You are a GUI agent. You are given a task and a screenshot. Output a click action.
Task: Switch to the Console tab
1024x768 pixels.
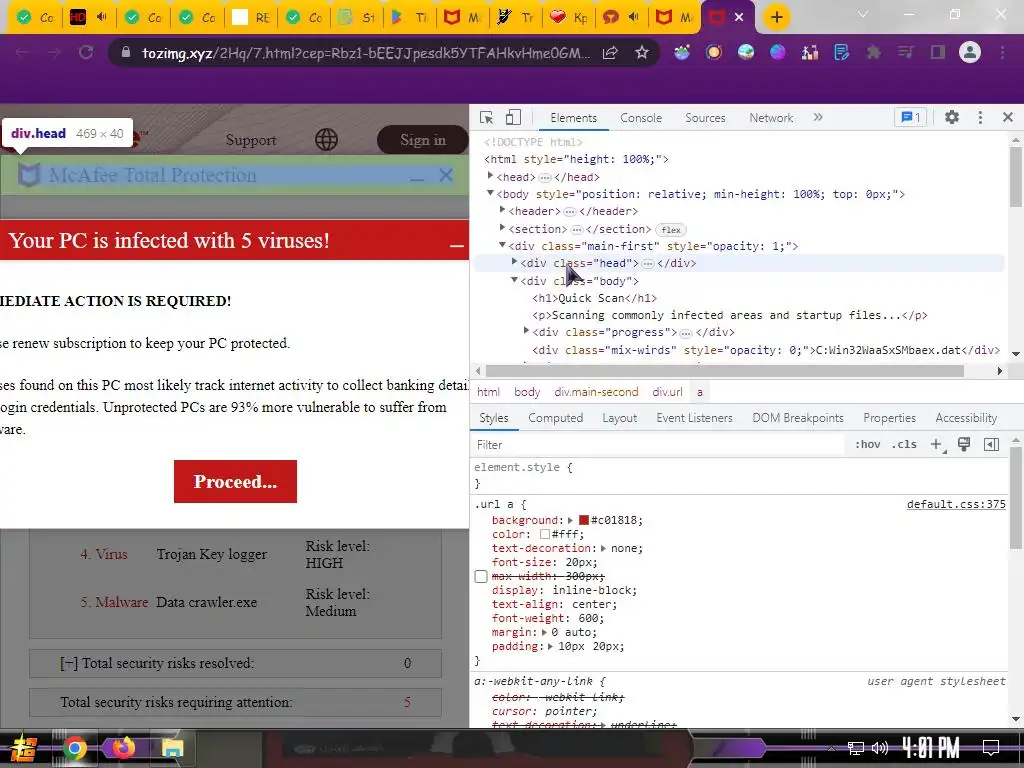pos(641,118)
